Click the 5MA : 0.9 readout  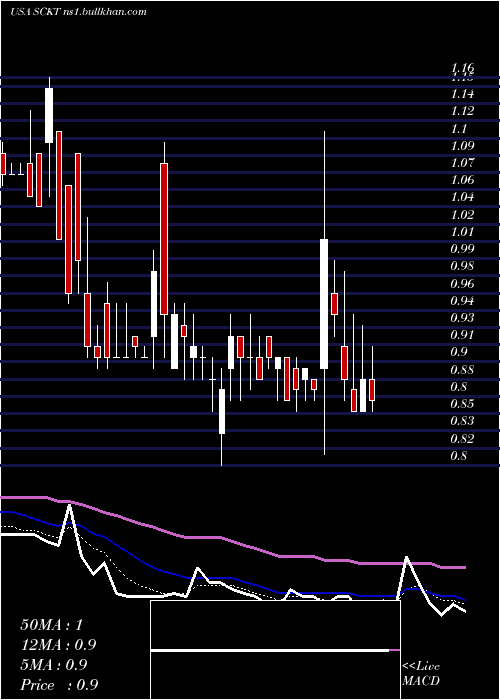pyautogui.click(x=54, y=665)
